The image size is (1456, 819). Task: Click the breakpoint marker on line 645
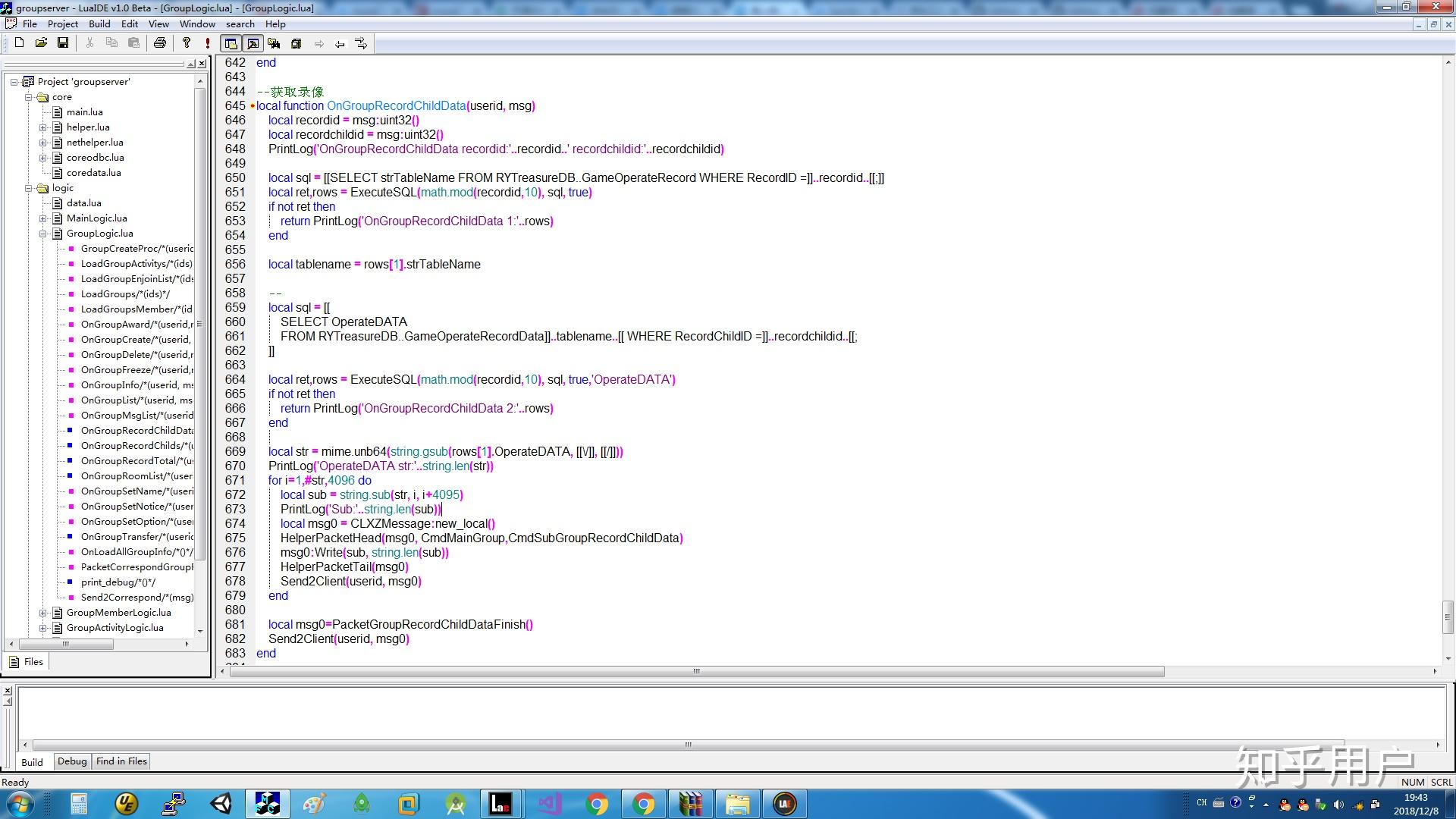click(253, 106)
